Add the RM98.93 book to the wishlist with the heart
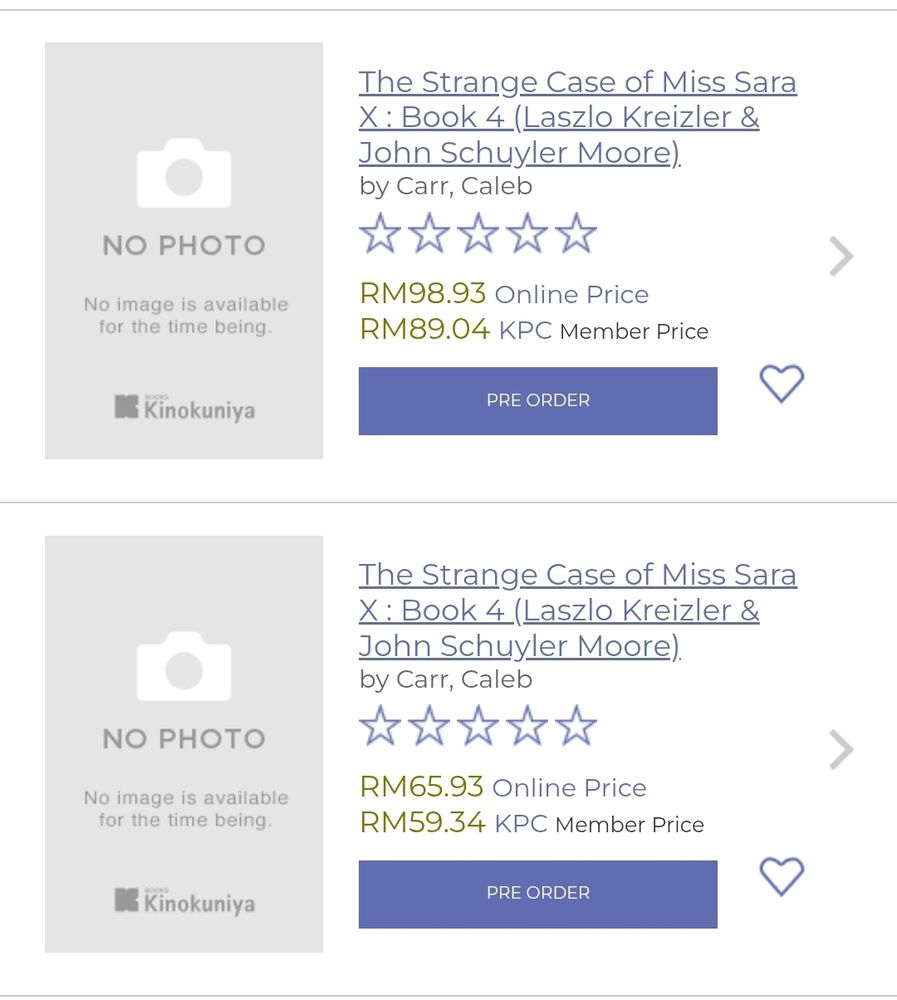 click(782, 383)
